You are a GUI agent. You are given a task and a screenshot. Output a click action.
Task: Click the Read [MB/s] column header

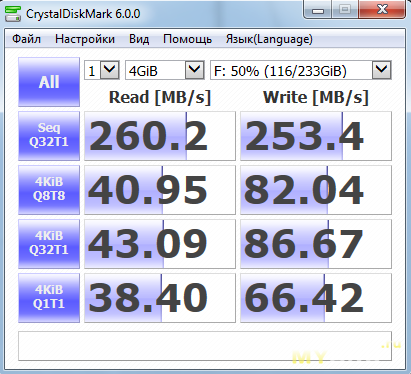coord(160,97)
